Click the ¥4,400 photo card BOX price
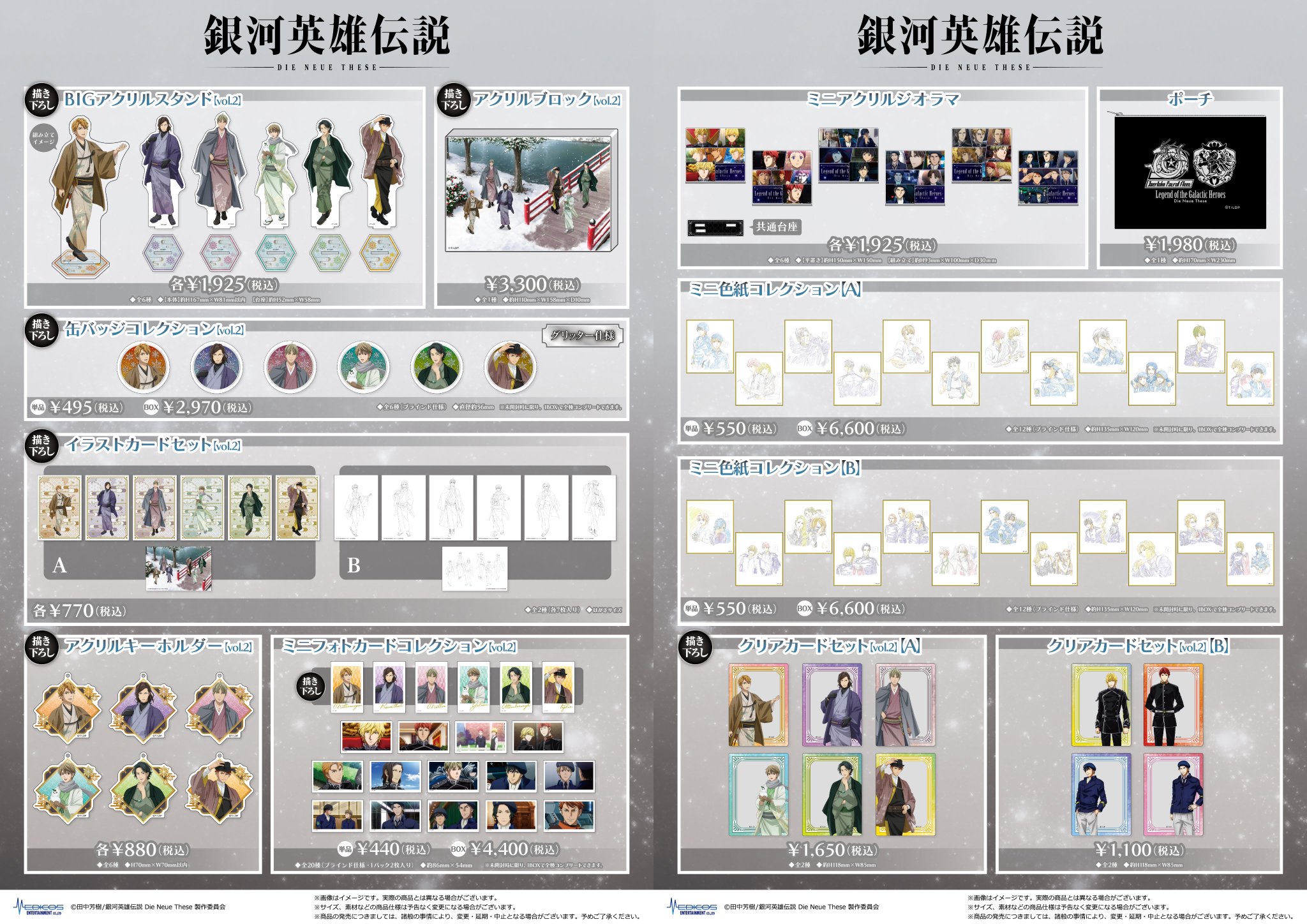Image resolution: width=1307 pixels, height=924 pixels. tap(515, 849)
